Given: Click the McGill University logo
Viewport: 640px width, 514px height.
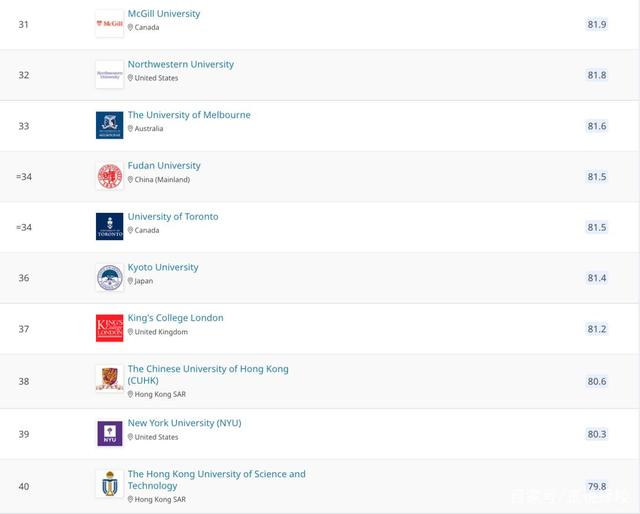Looking at the screenshot, I should click(109, 24).
